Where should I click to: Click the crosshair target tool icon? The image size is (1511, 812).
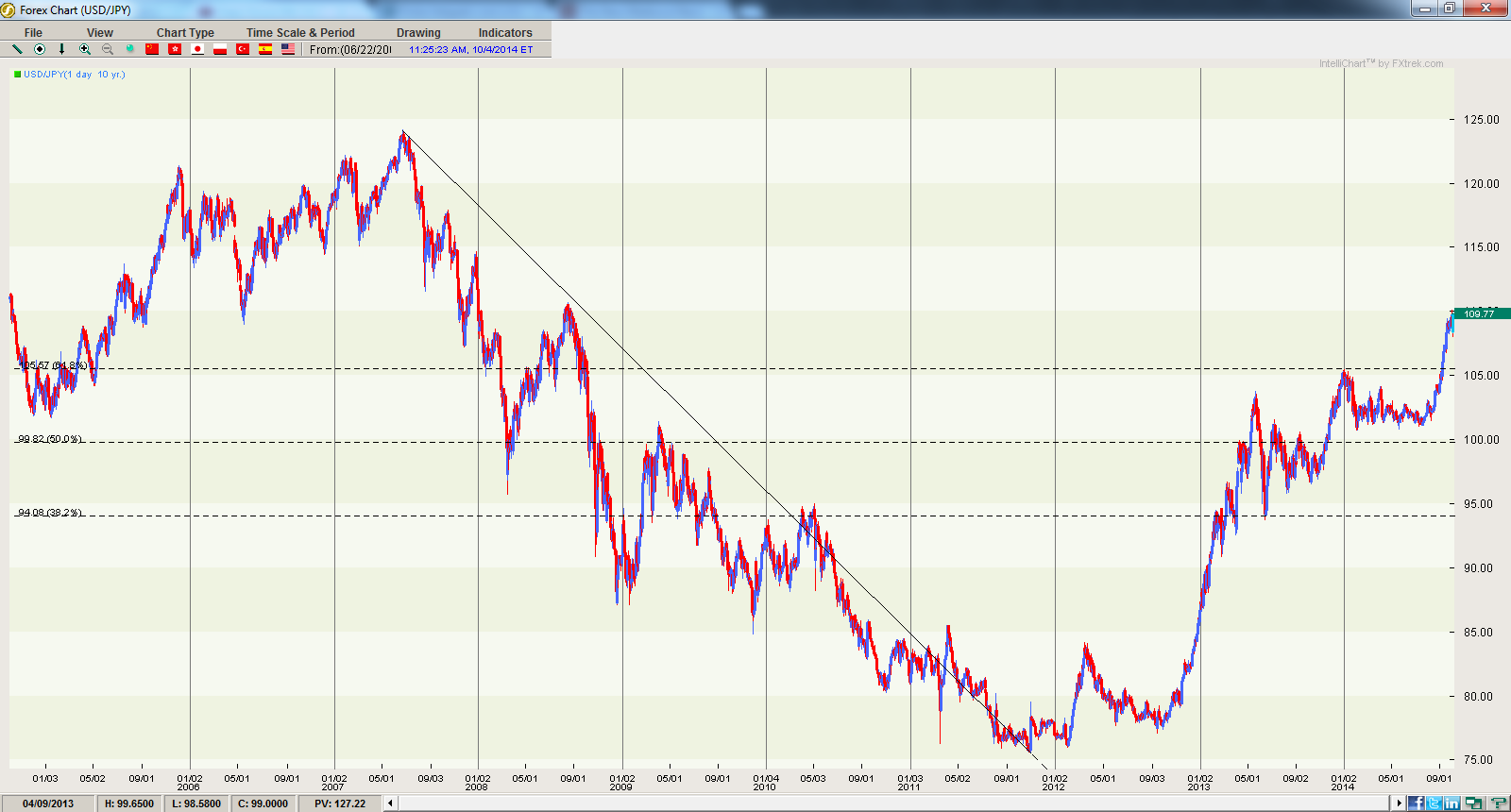pos(40,49)
